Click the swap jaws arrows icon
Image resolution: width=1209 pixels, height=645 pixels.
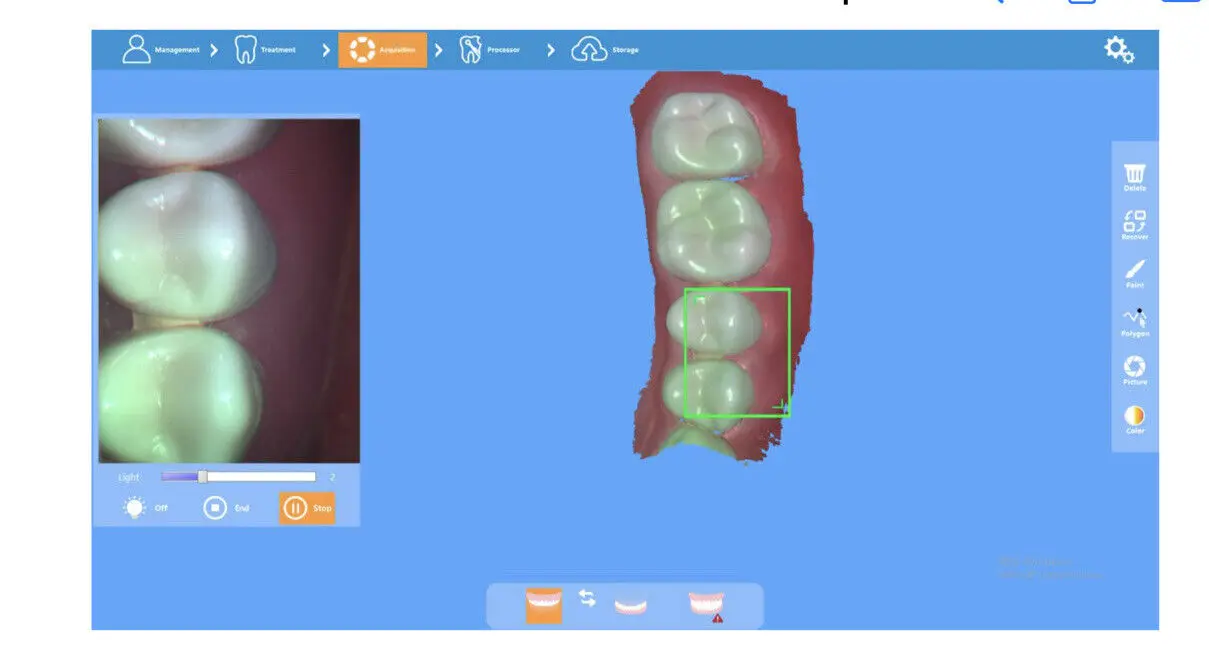point(588,598)
